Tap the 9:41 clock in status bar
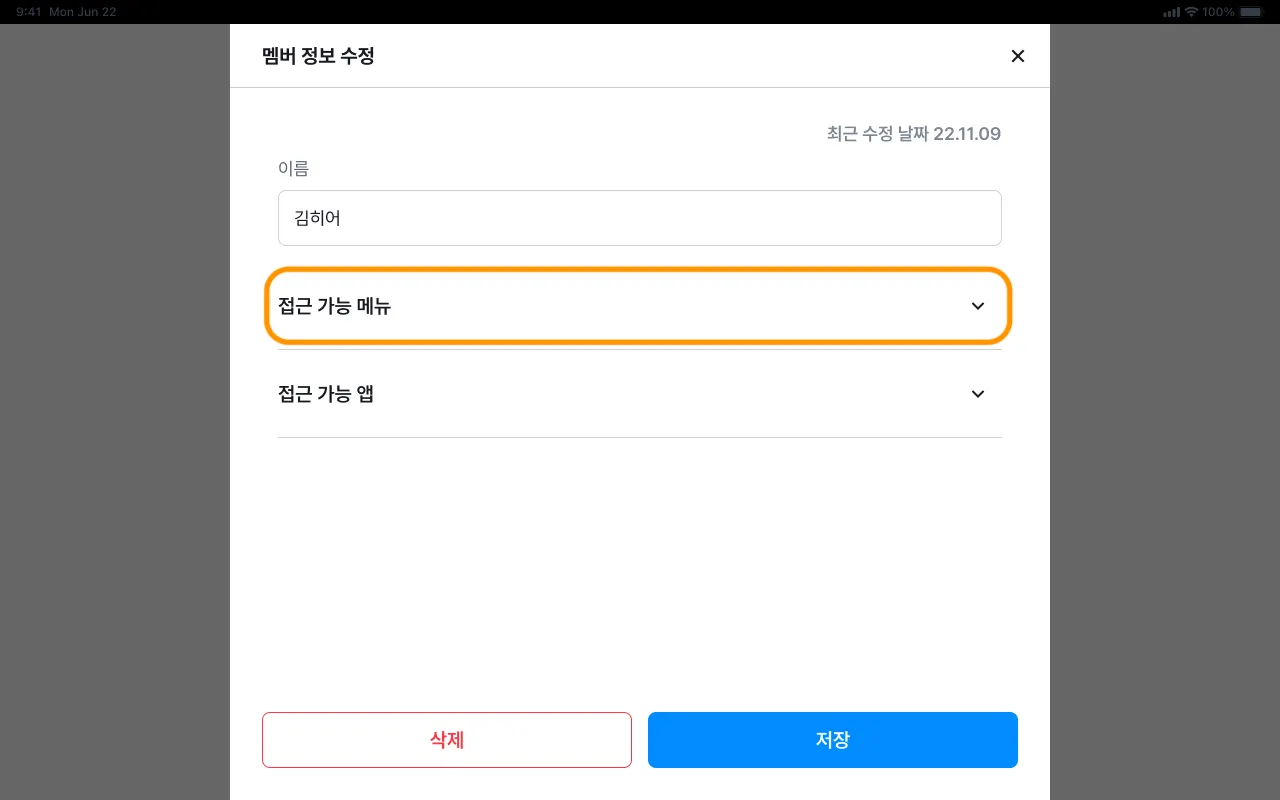The height and width of the screenshot is (800, 1280). coord(28,12)
